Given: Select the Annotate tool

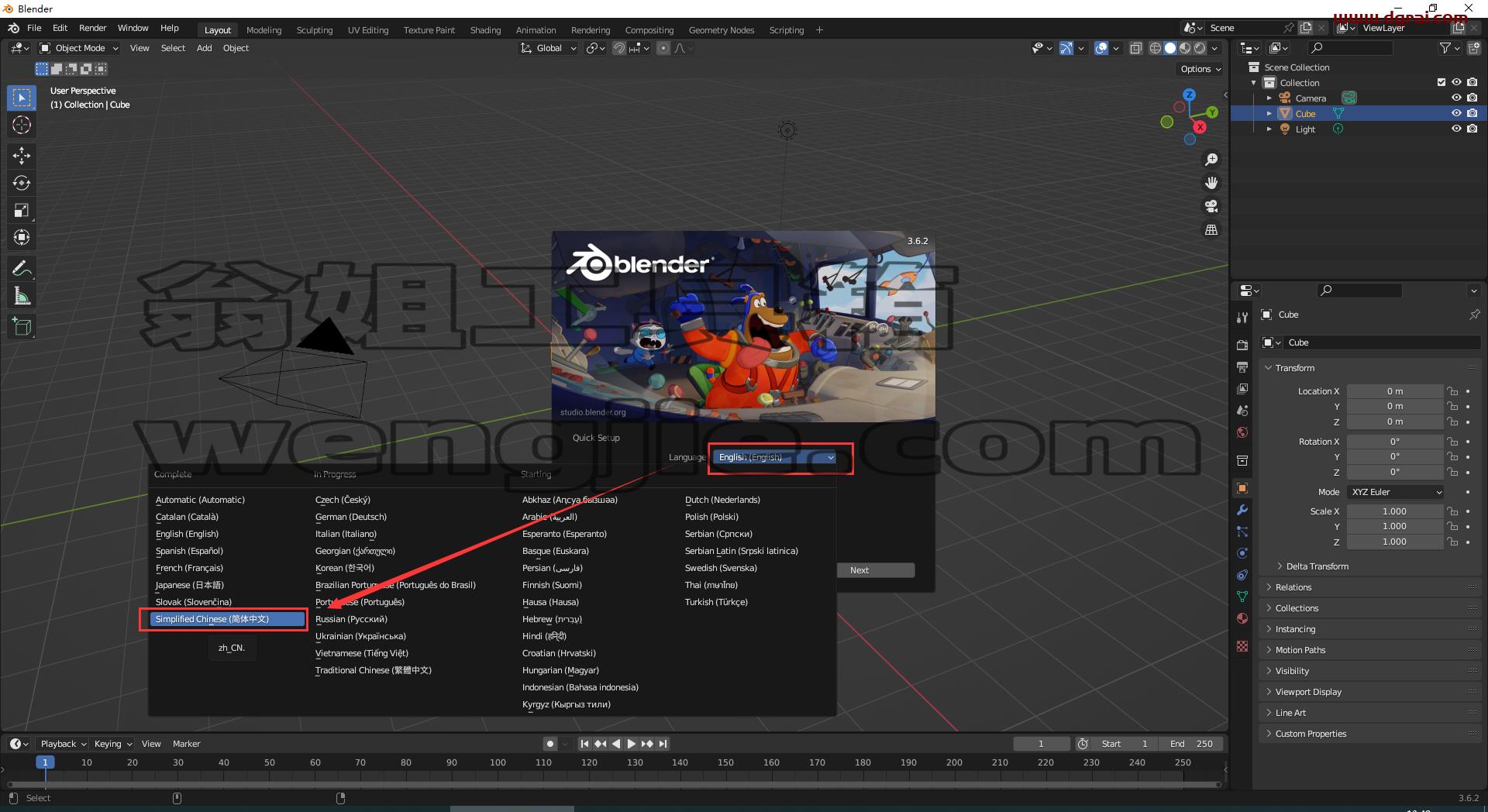Looking at the screenshot, I should tap(22, 269).
